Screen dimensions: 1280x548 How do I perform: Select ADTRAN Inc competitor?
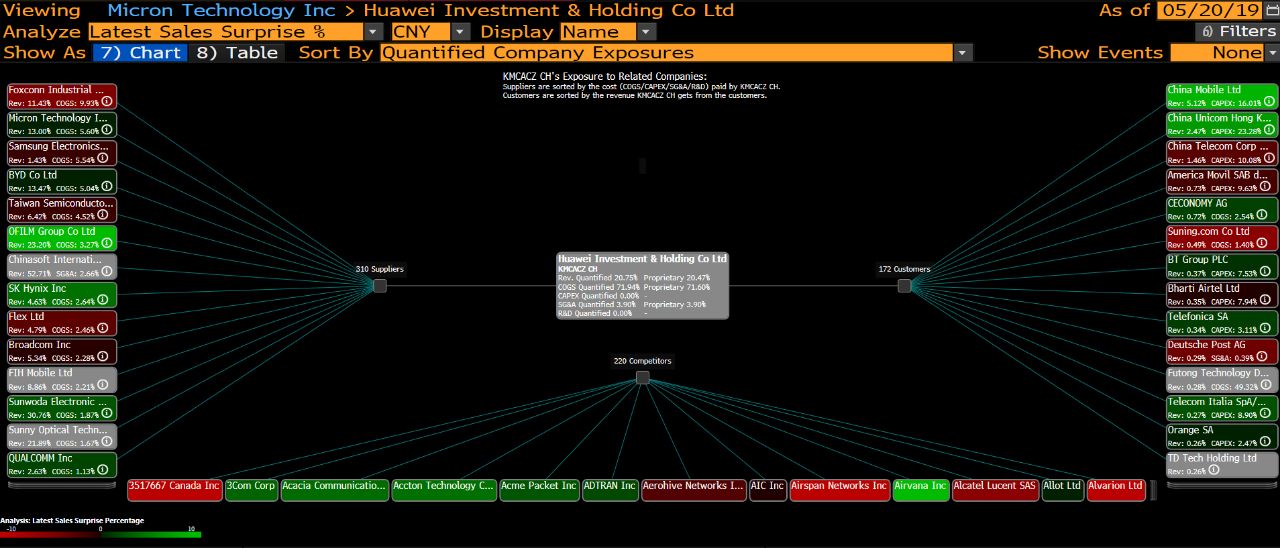point(610,490)
